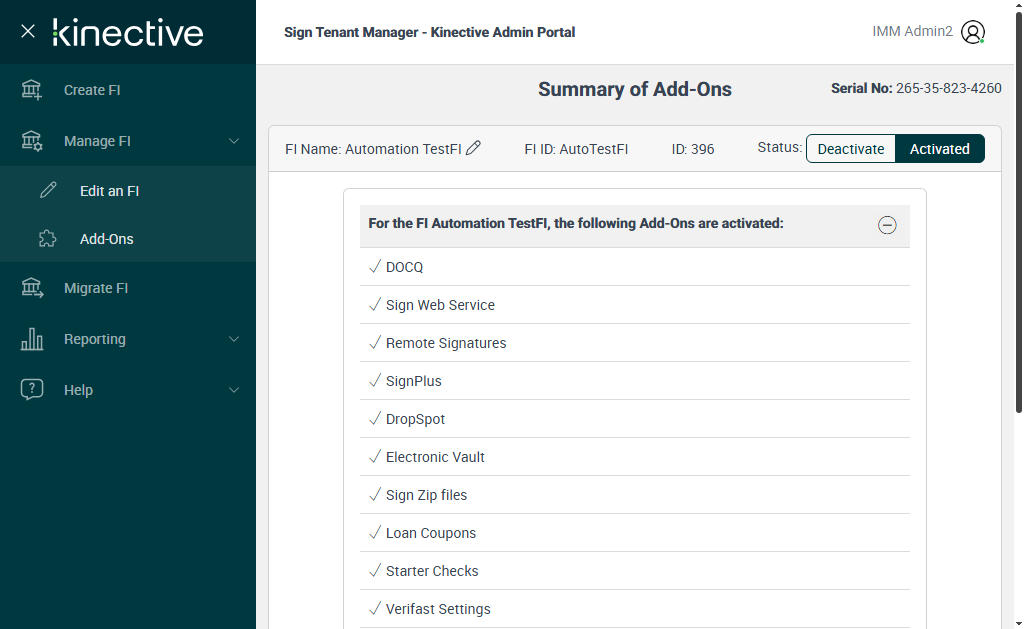Set status to Activated
1024x629 pixels.
click(x=939, y=149)
